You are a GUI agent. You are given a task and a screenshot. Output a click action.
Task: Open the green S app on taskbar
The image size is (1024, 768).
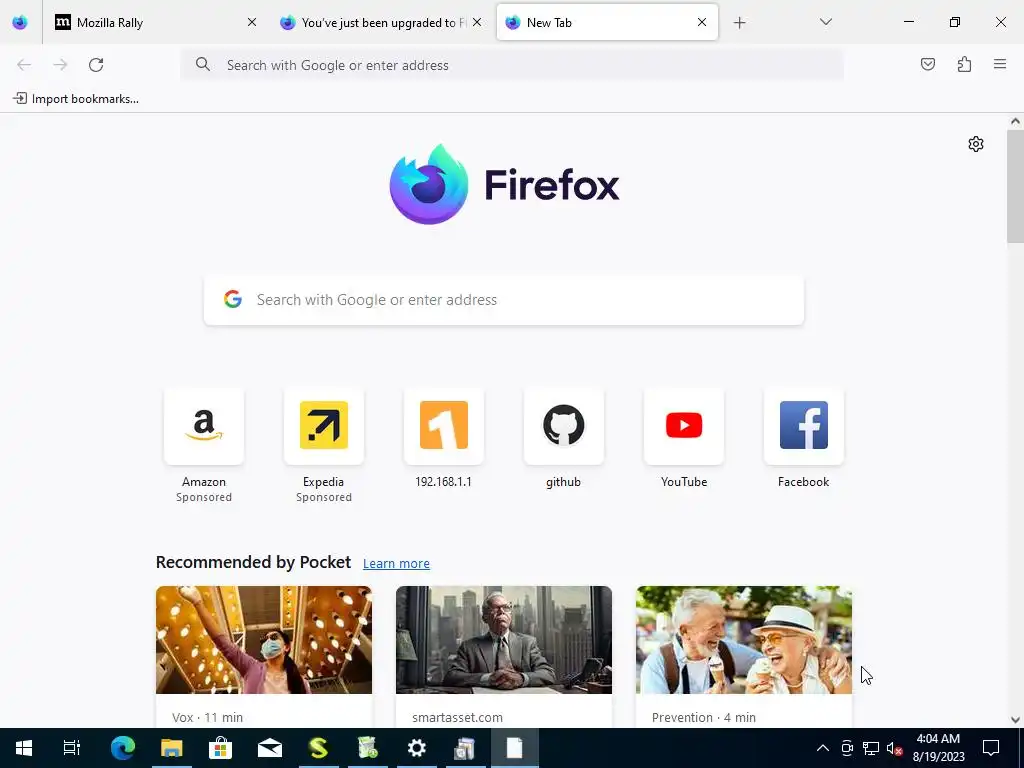pyautogui.click(x=319, y=748)
